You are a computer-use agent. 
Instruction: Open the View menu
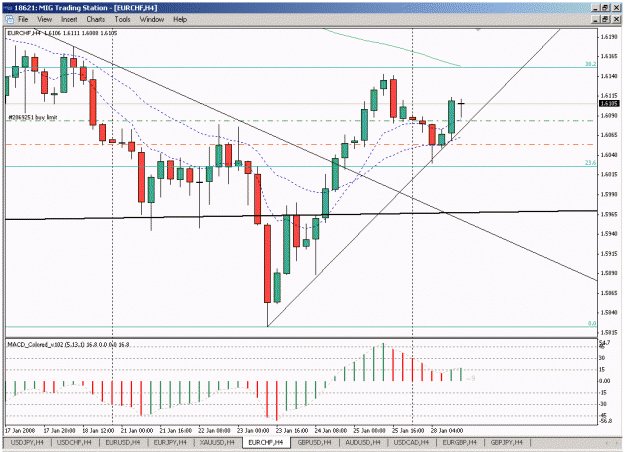point(45,19)
